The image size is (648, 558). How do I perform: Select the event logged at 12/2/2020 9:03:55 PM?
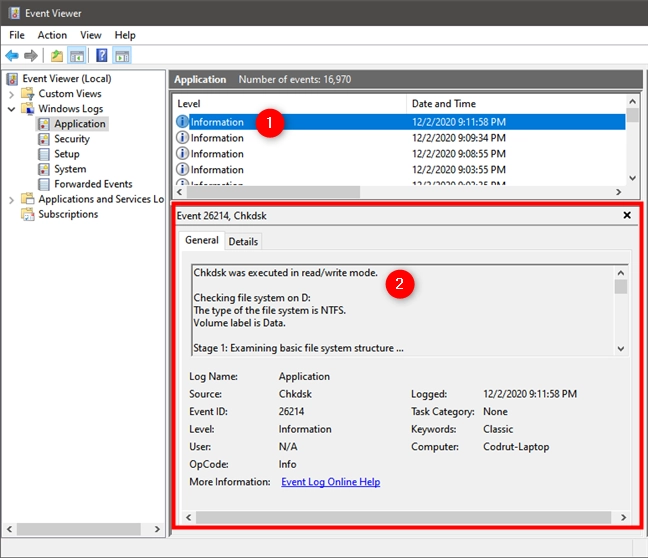400,169
